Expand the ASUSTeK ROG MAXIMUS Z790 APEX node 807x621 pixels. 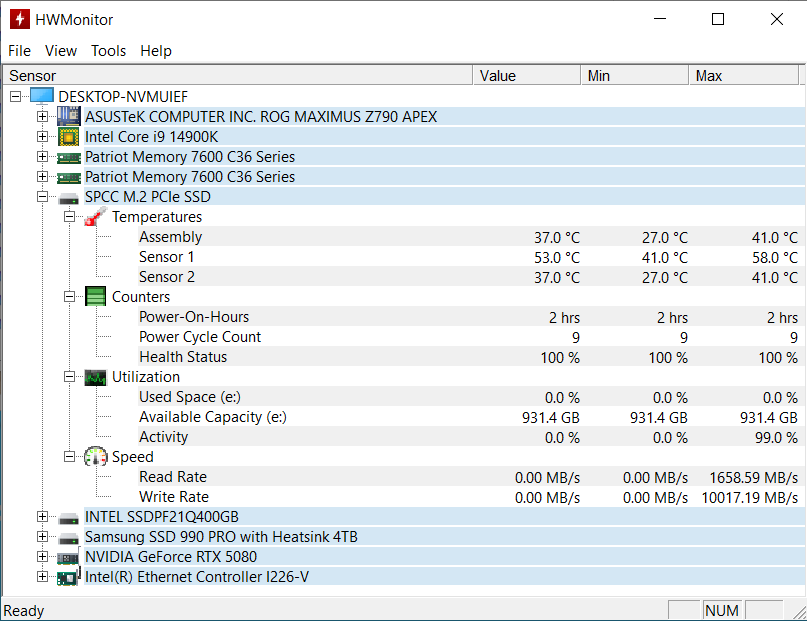(43, 116)
